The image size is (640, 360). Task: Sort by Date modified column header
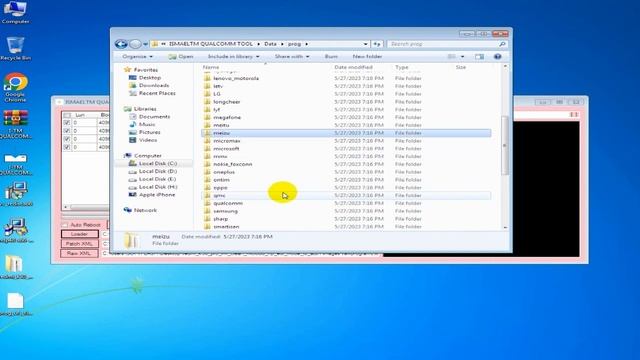coord(353,67)
